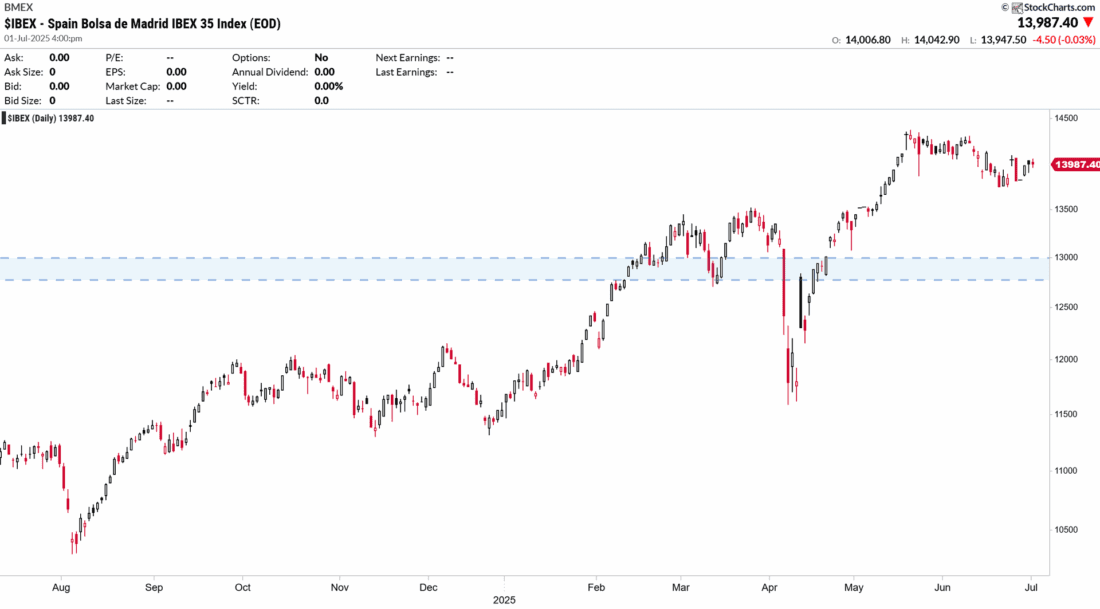Select the high value 14,042.90

point(937,40)
